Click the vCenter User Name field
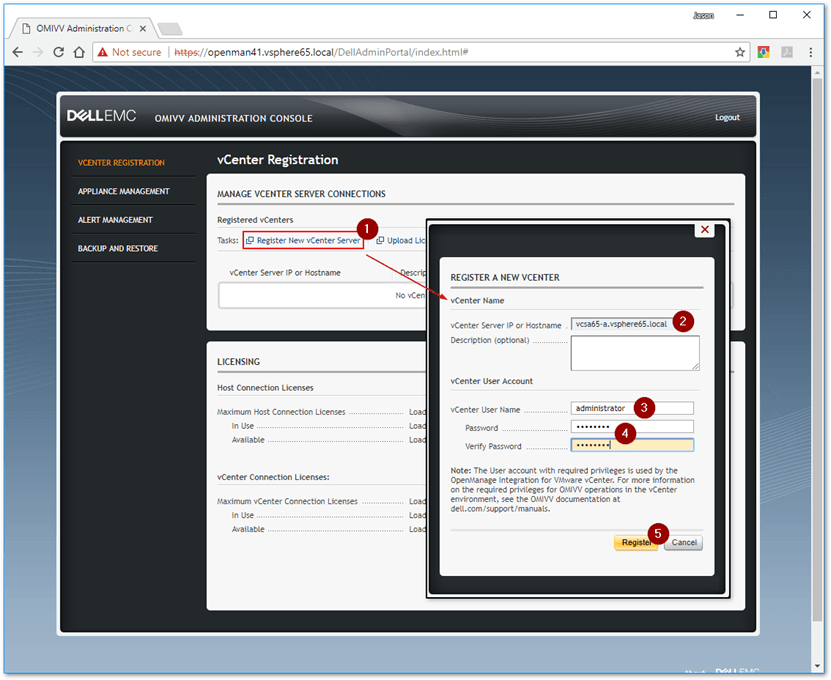This screenshot has width=831, height=680. [x=632, y=408]
